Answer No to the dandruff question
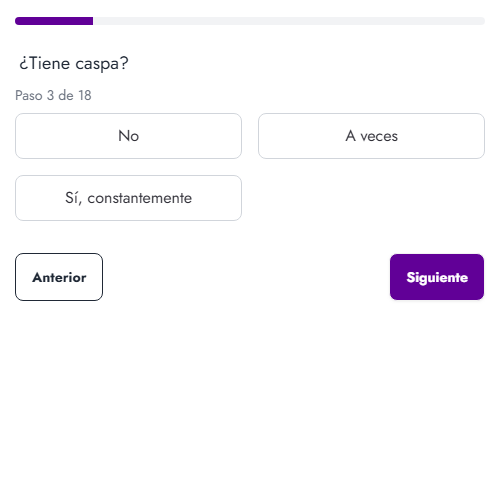 [128, 136]
